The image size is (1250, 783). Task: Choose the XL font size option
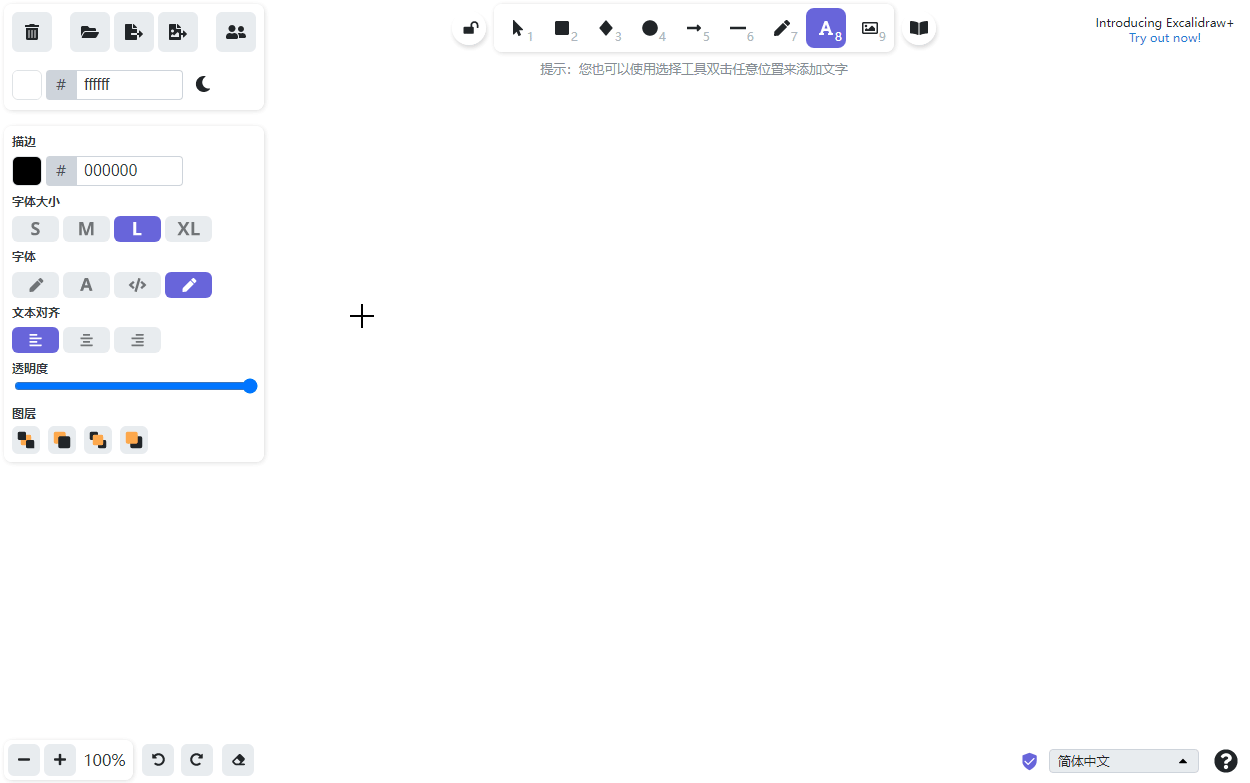coord(188,229)
